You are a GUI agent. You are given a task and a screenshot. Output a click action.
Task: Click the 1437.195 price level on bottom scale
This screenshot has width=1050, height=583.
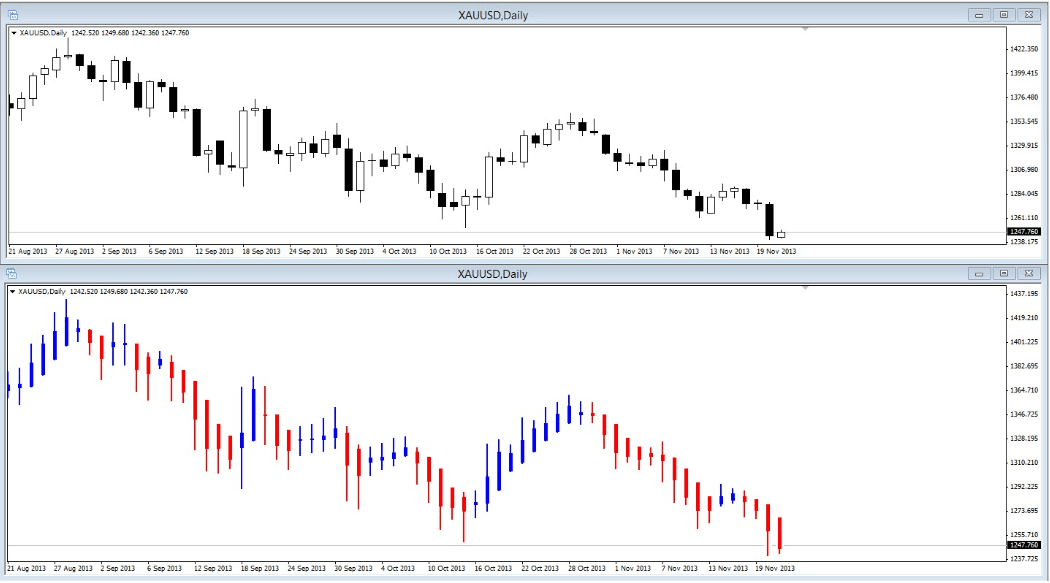pos(1022,294)
